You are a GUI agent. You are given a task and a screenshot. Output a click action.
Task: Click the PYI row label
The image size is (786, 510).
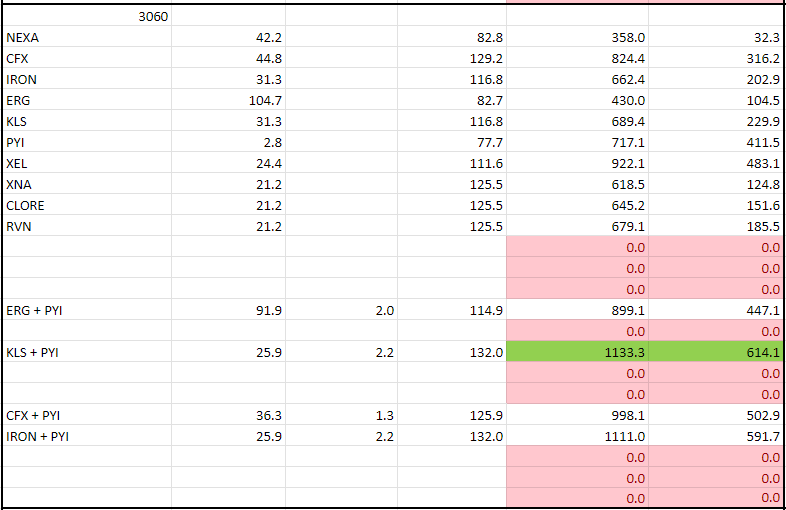click(87, 142)
